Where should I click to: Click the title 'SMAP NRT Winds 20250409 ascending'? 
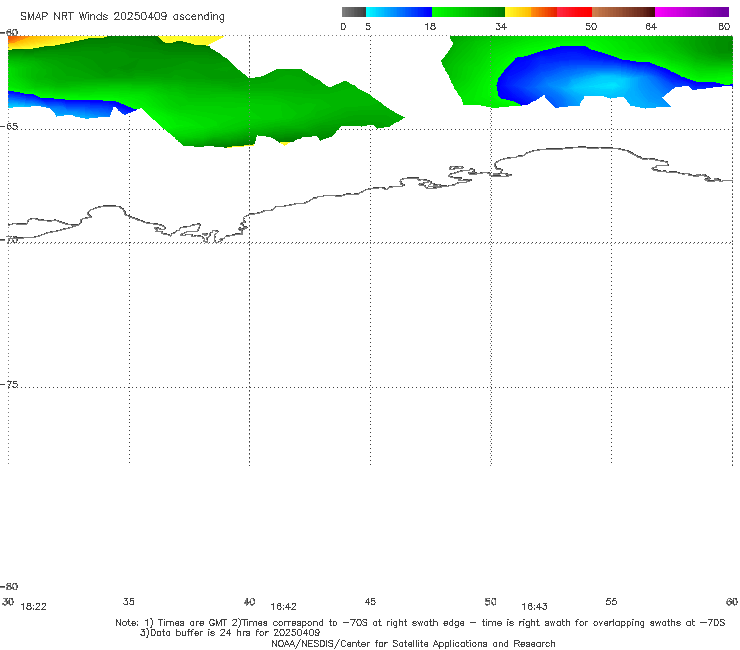tap(122, 16)
